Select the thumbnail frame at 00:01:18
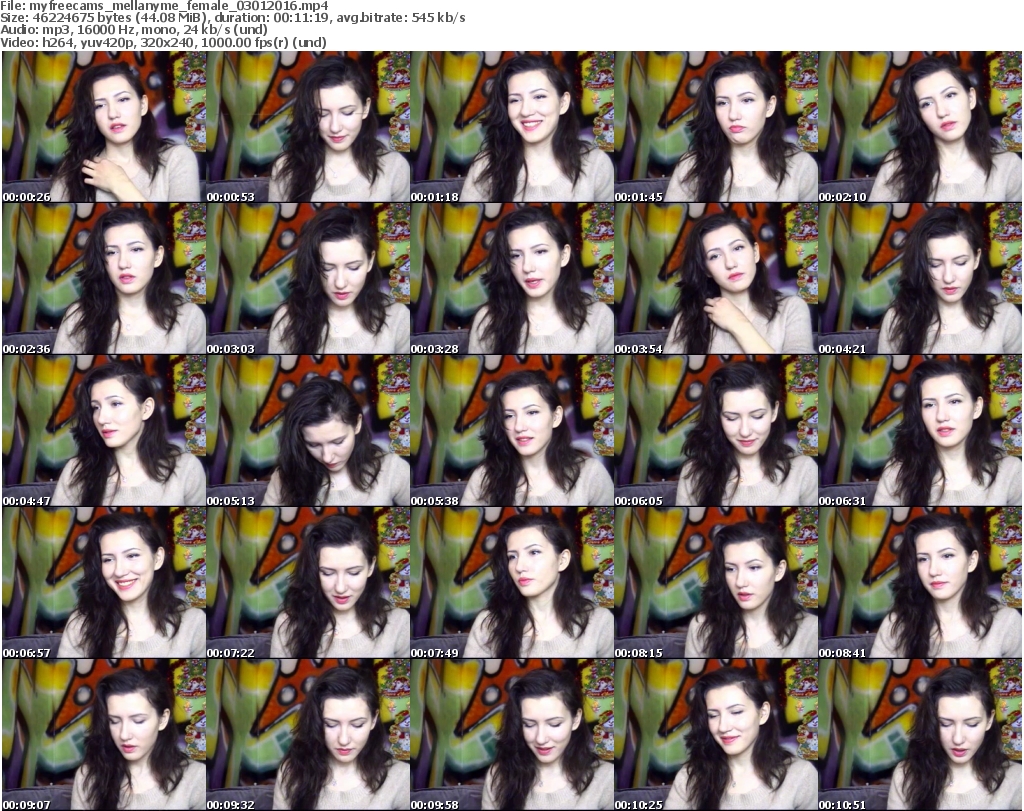Image resolution: width=1024 pixels, height=811 pixels. (511, 127)
